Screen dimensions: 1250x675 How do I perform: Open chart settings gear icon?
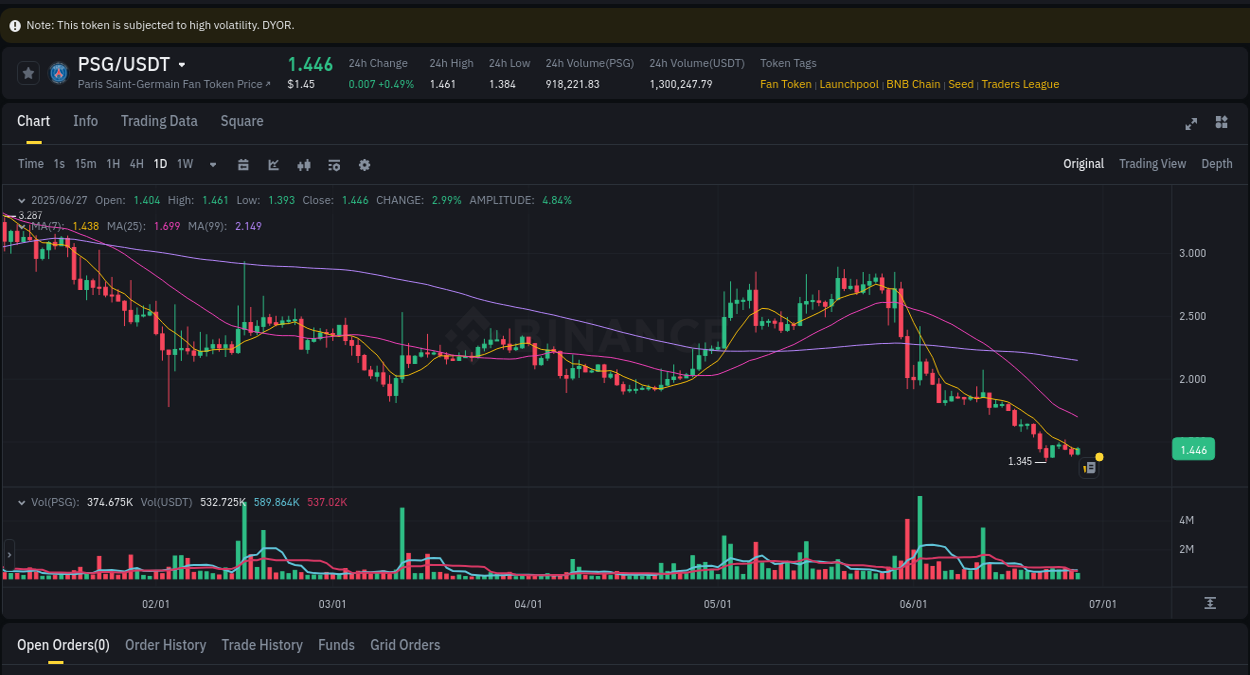click(x=364, y=164)
